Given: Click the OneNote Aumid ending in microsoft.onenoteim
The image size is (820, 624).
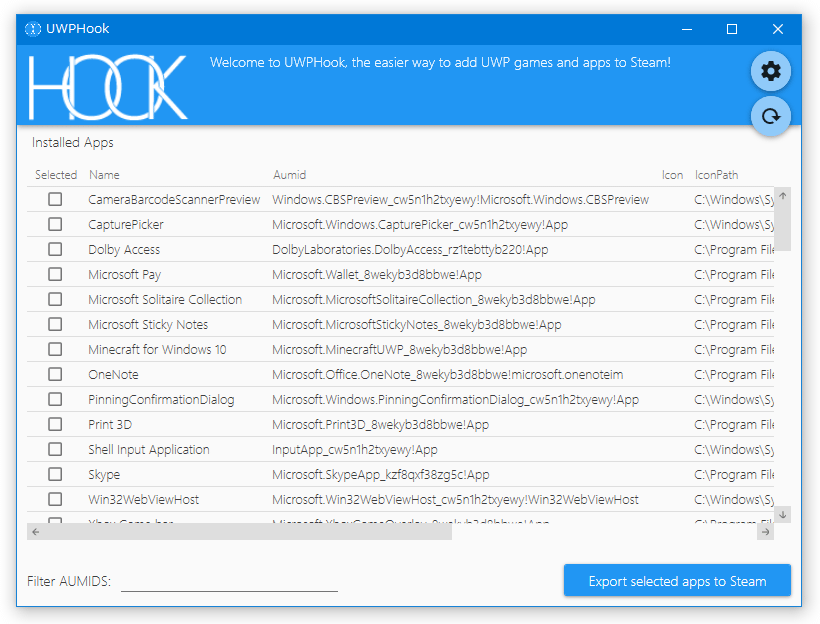Looking at the screenshot, I should [448, 375].
